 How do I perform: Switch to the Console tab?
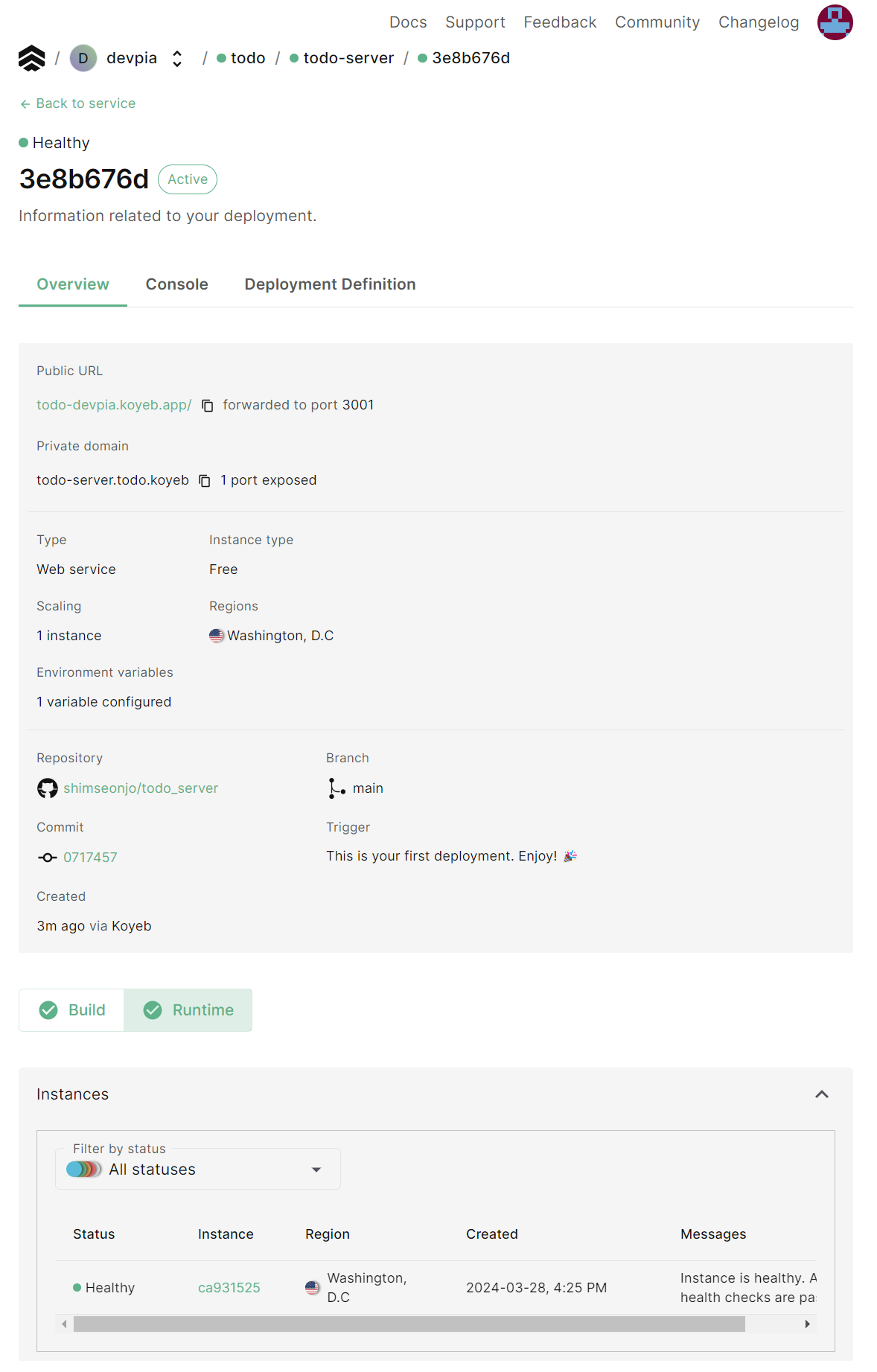tap(176, 284)
